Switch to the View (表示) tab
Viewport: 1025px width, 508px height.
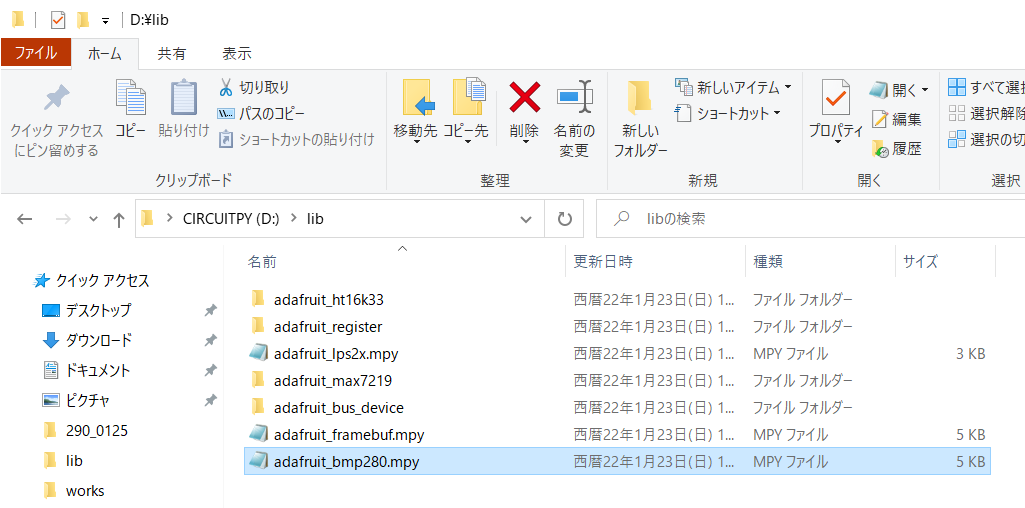click(237, 54)
